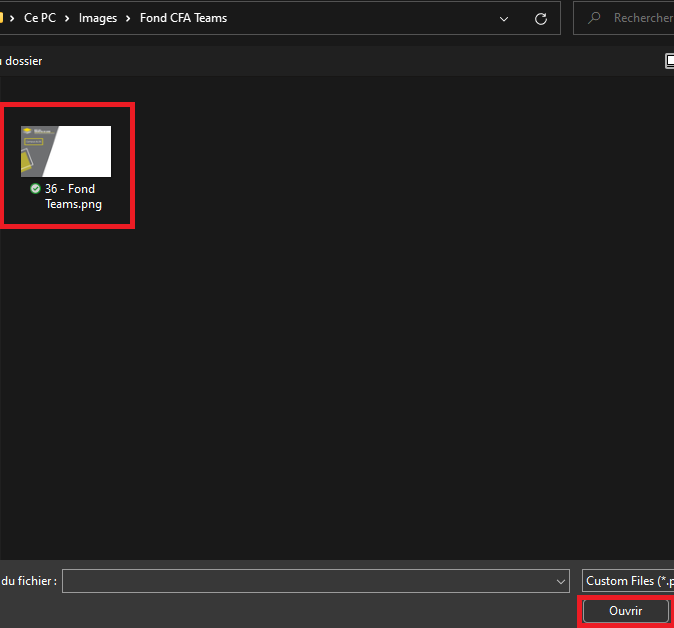Viewport: 674px width, 628px height.
Task: Click the 36 - Fond Teams.png filename label
Action: (72, 196)
